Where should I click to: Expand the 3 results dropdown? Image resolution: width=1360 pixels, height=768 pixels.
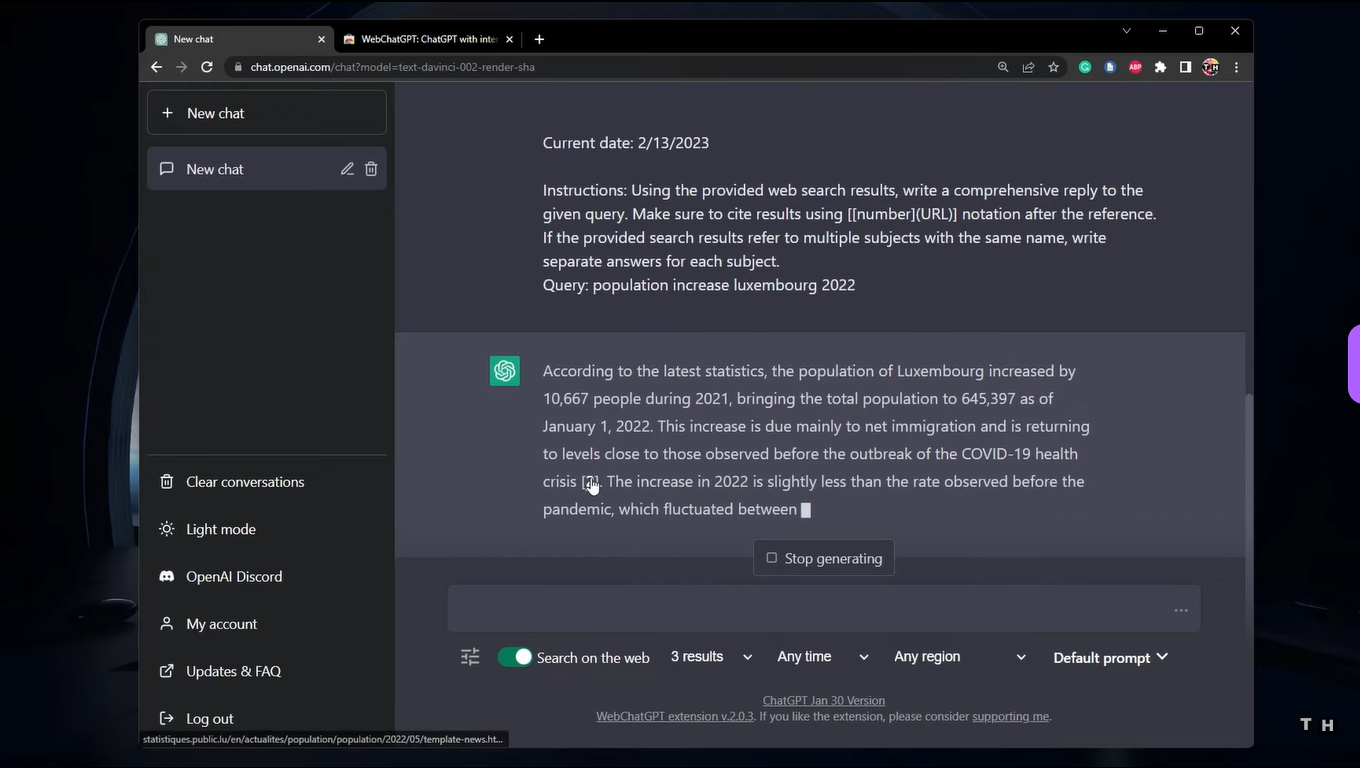coord(711,657)
